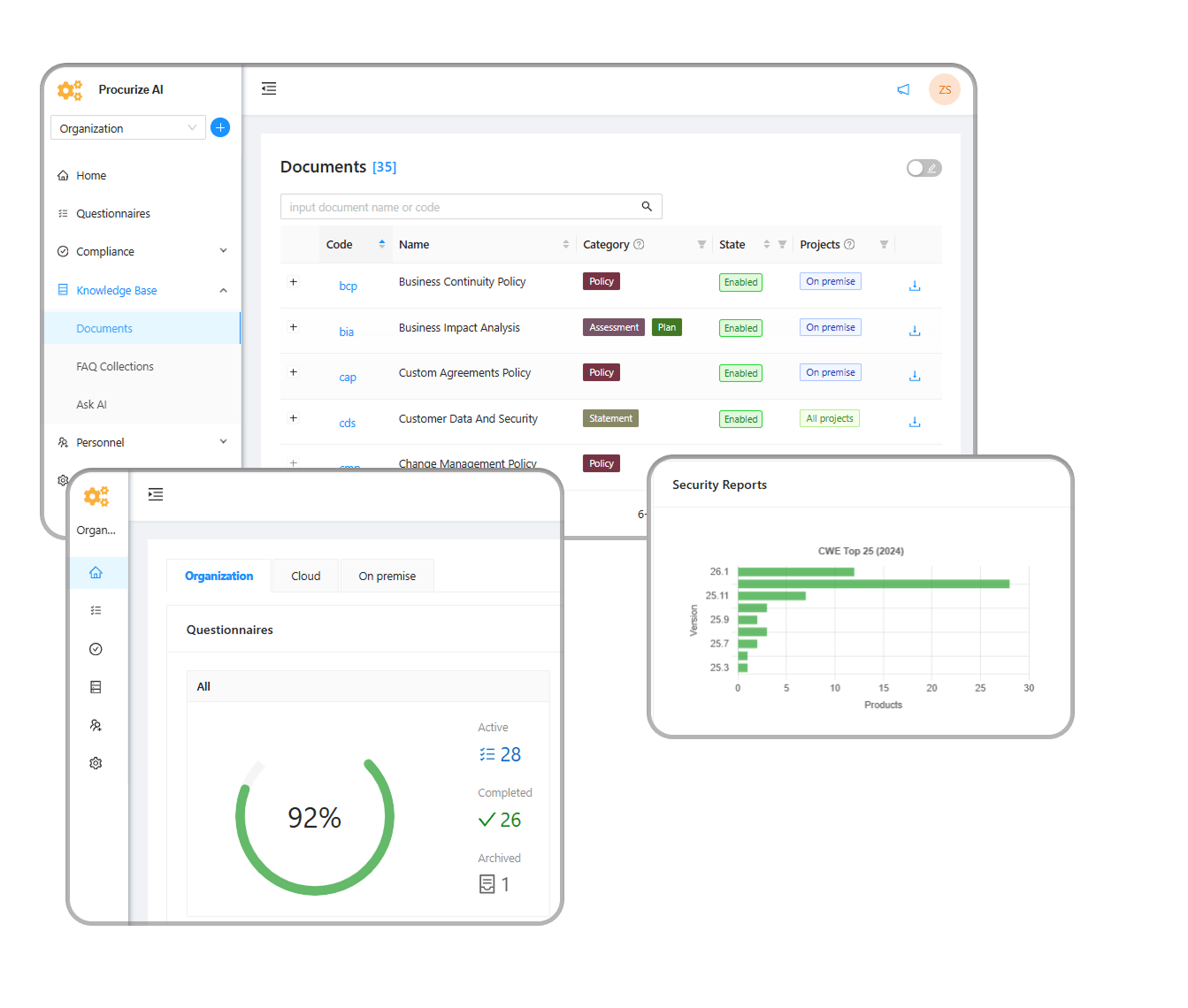
Task: Collapse the Knowledge Base section
Action: point(222,290)
